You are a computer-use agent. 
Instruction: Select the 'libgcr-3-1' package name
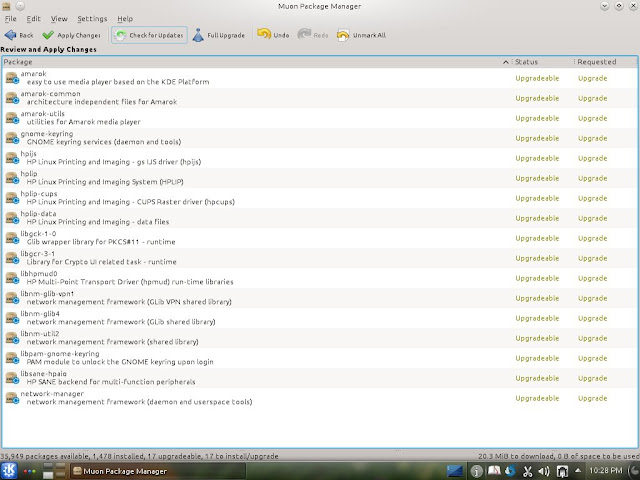(x=38, y=253)
